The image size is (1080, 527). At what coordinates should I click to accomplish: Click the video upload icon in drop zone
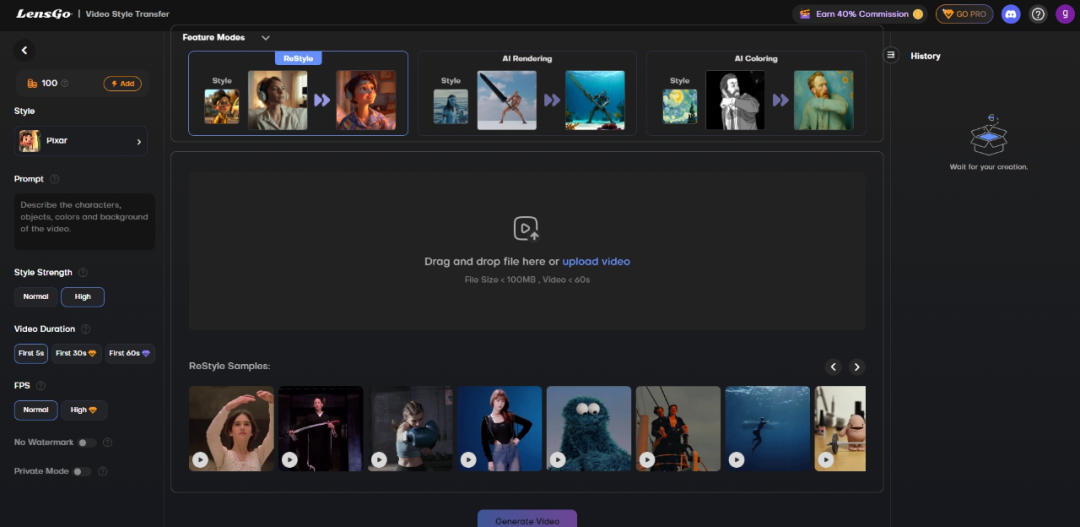(x=526, y=229)
